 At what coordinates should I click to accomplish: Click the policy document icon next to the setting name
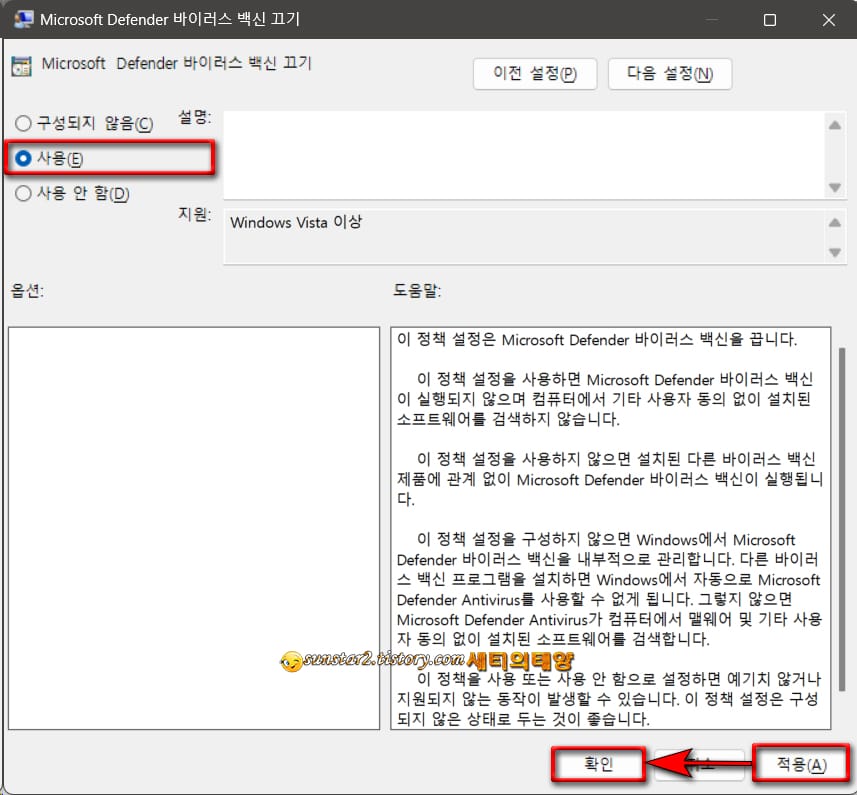tap(23, 64)
